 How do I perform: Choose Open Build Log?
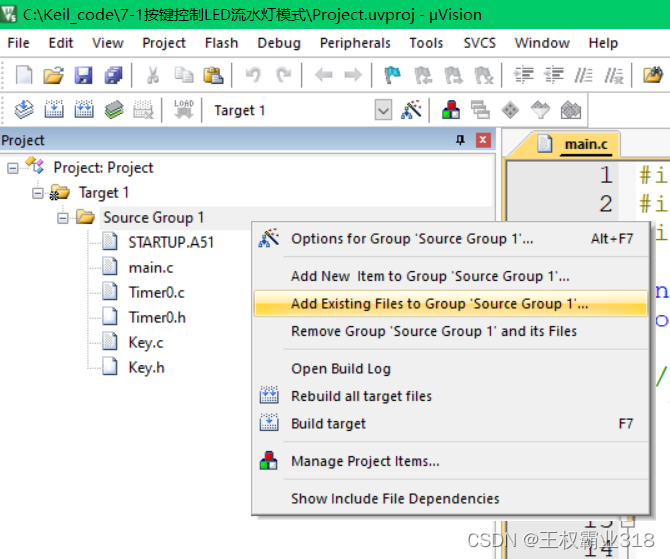coord(451,368)
